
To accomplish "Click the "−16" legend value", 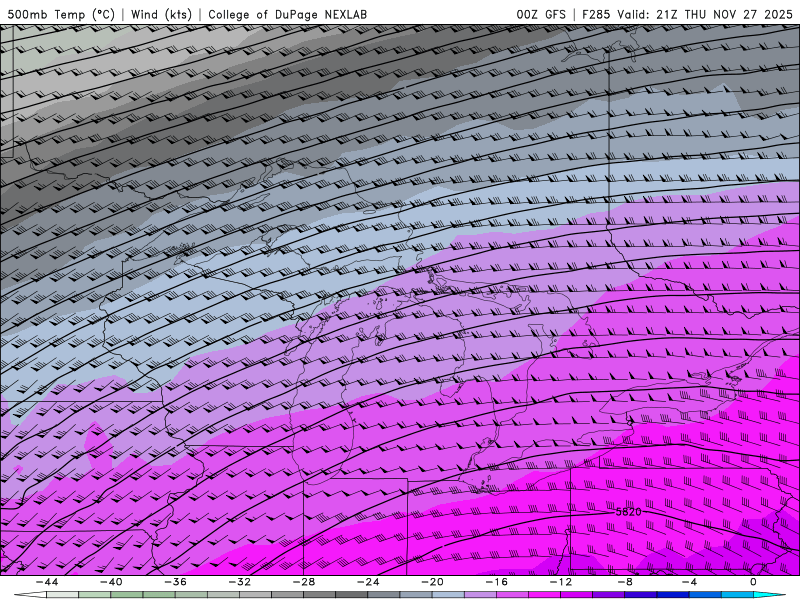I will click(496, 582).
